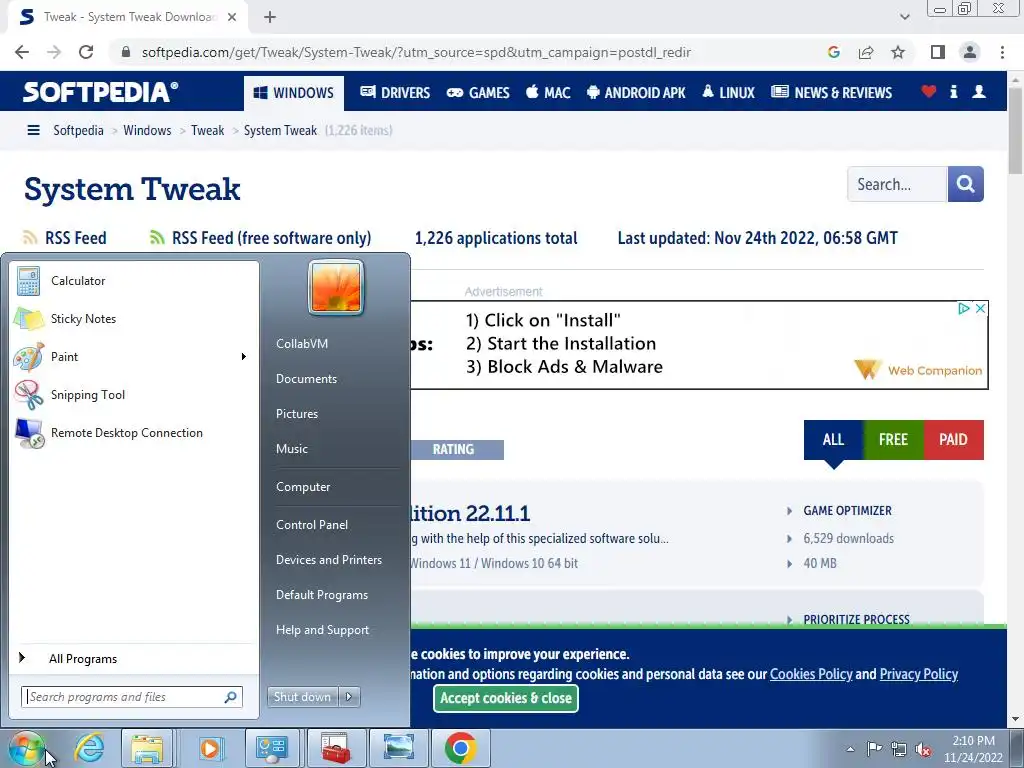This screenshot has width=1024, height=768.
Task: Launch Sticky Notes from the Start menu
Action: [x=134, y=319]
